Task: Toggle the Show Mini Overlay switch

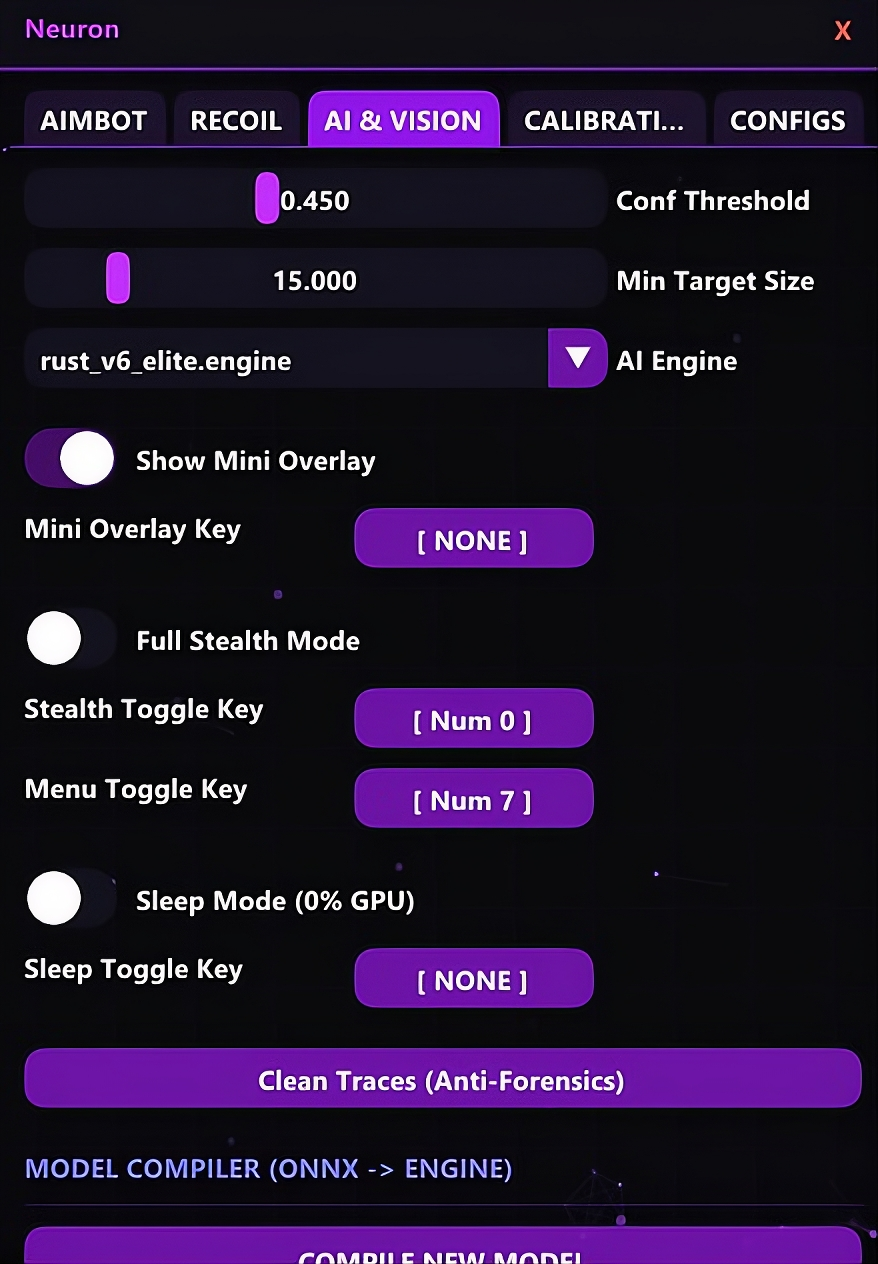Action: click(x=70, y=459)
